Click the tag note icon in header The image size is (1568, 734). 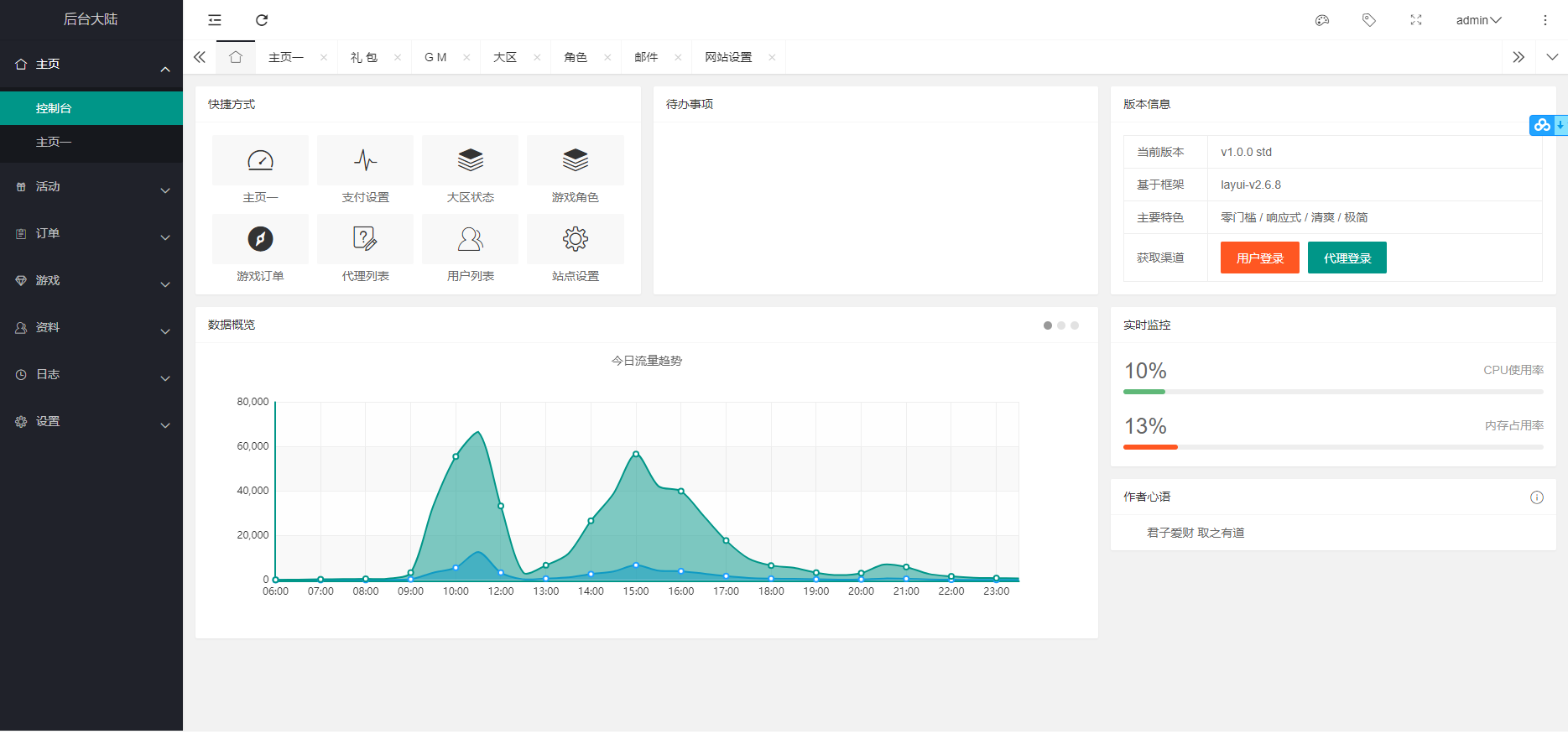[x=1369, y=20]
